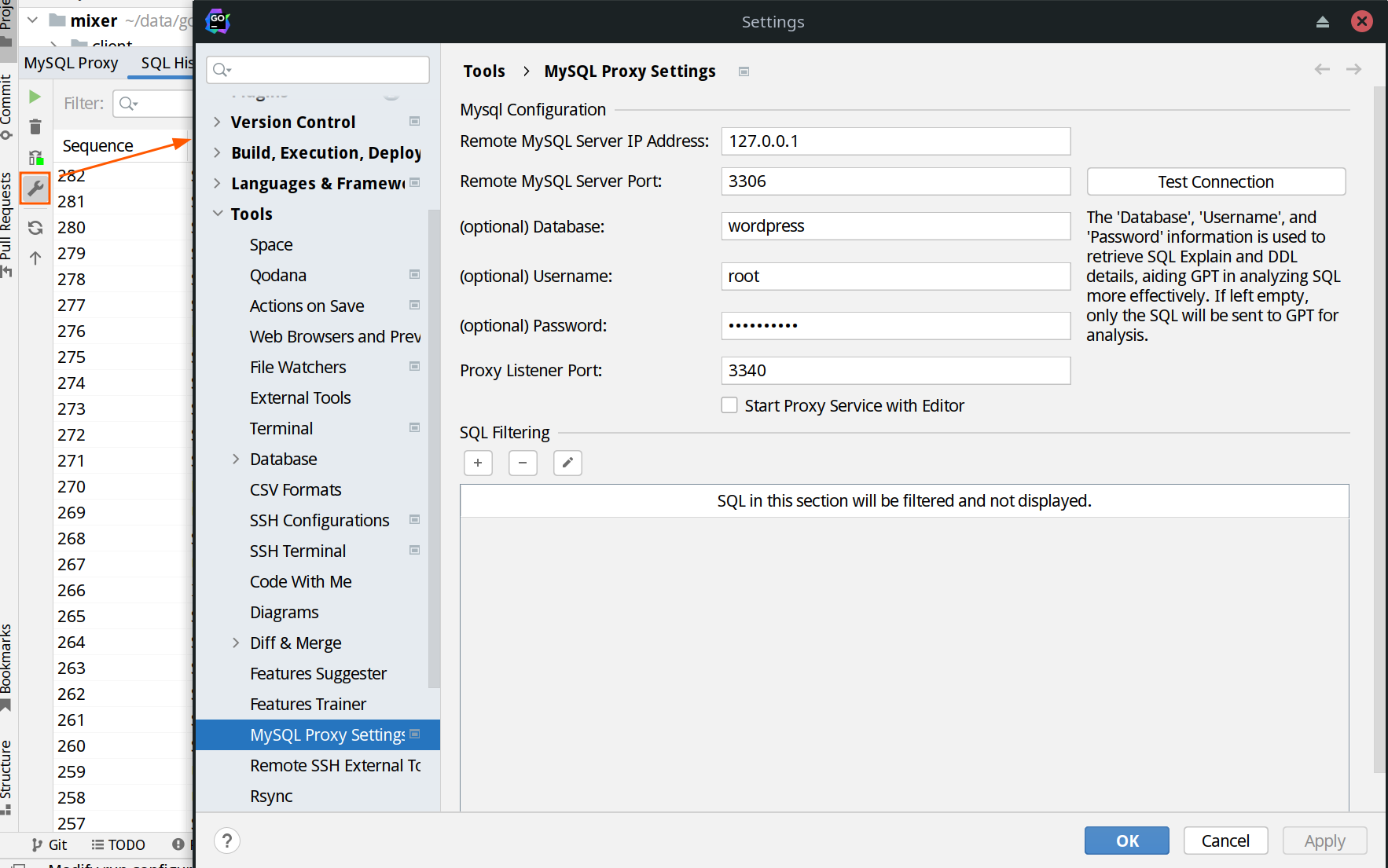The height and width of the screenshot is (868, 1388).
Task: Switch to the MySQL Proxy tab
Action: pos(71,63)
